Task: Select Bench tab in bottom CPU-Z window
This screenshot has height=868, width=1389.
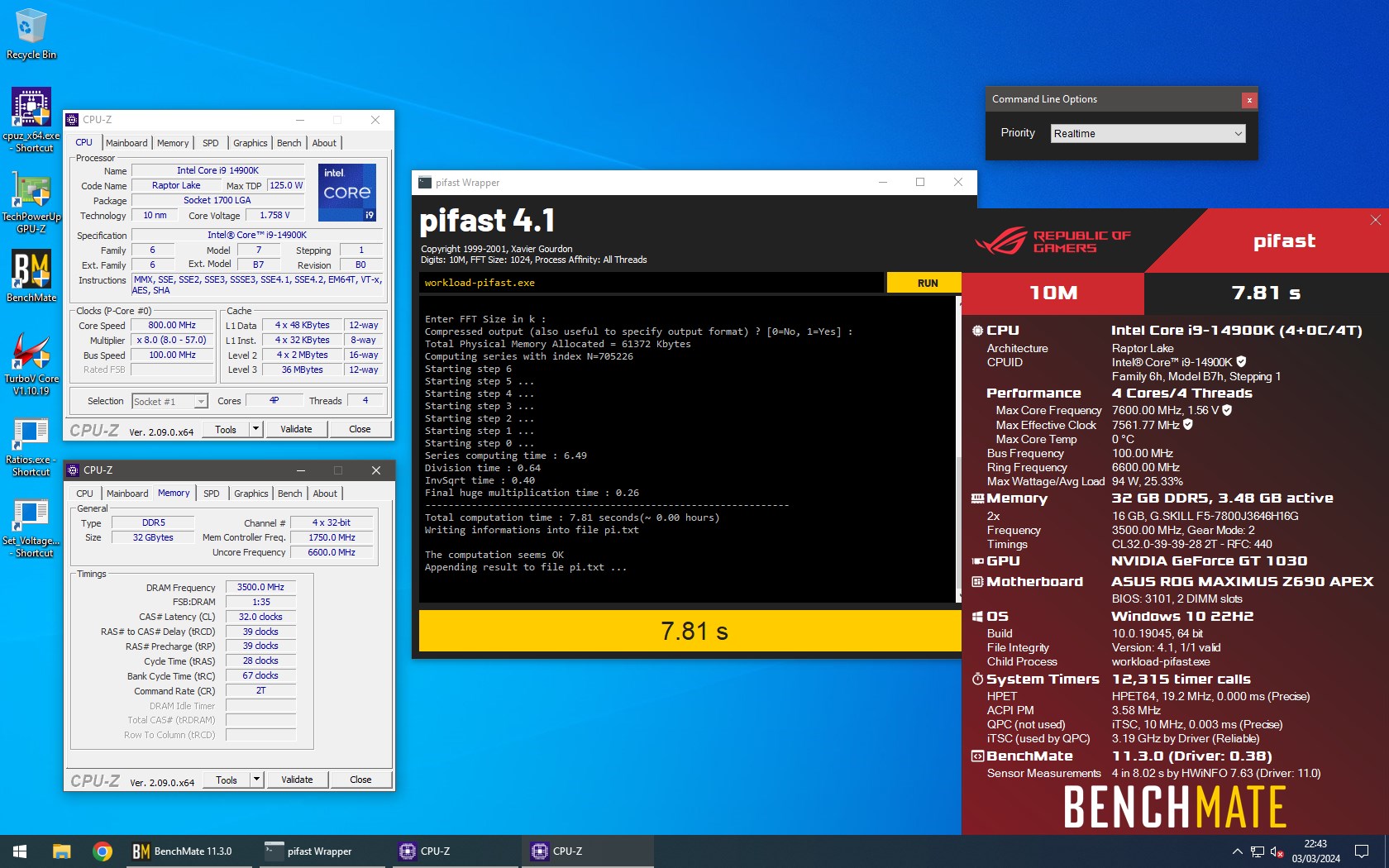Action: [290, 494]
